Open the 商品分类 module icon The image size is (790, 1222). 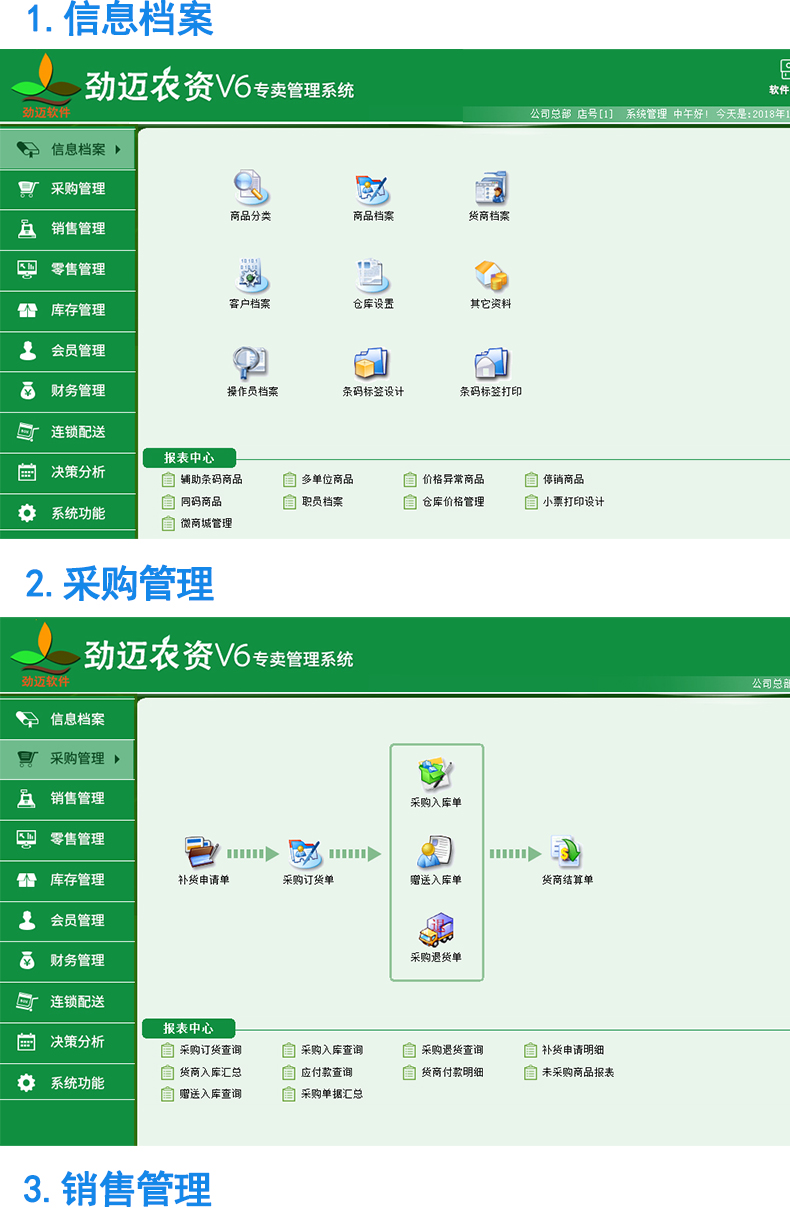tap(250, 195)
